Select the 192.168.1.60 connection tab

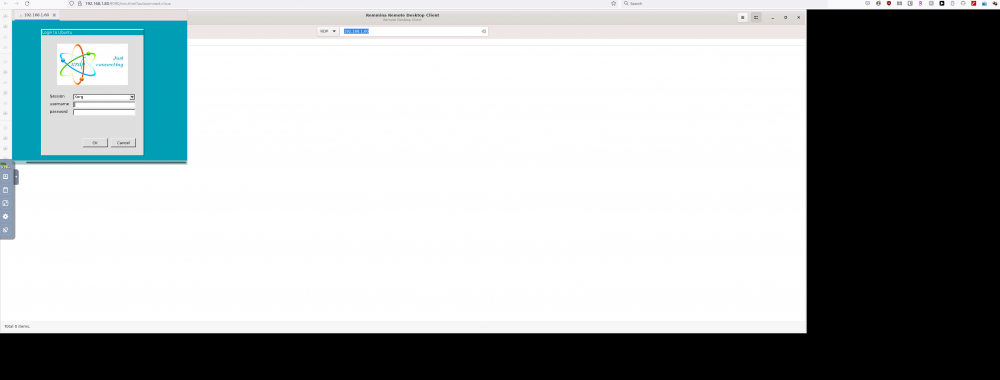(x=36, y=15)
